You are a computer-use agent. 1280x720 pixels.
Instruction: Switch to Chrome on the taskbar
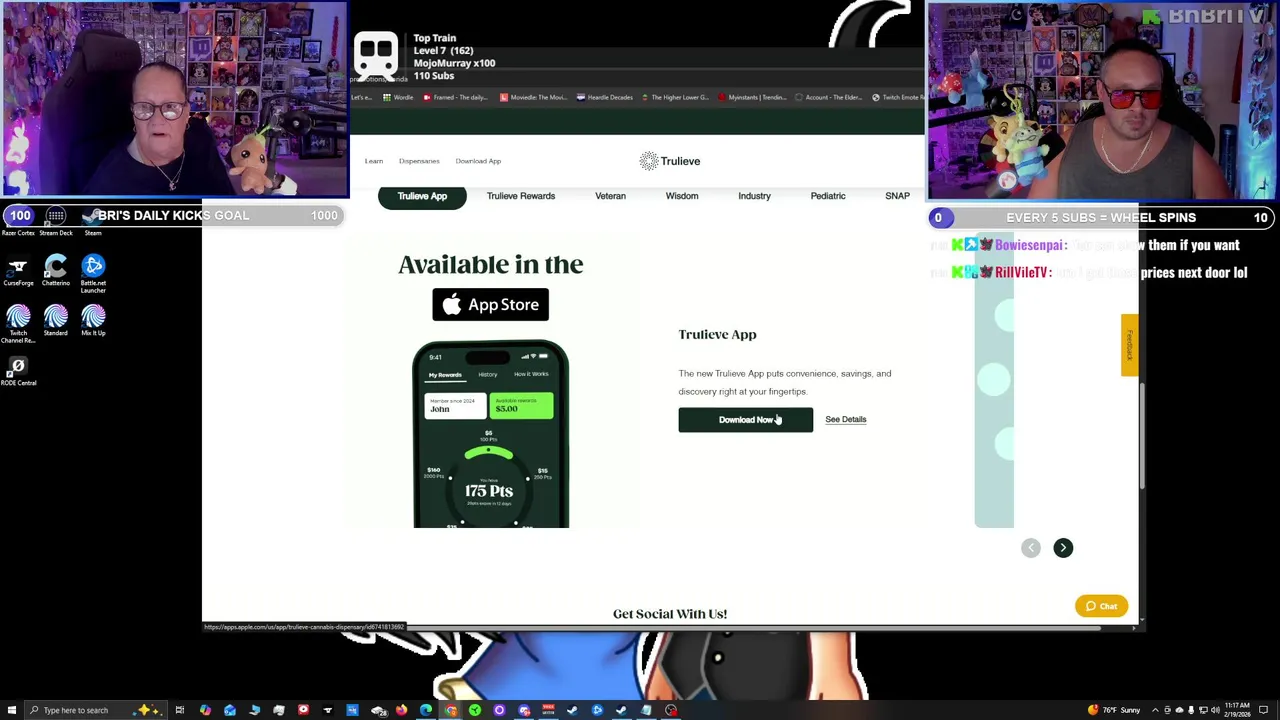(451, 710)
